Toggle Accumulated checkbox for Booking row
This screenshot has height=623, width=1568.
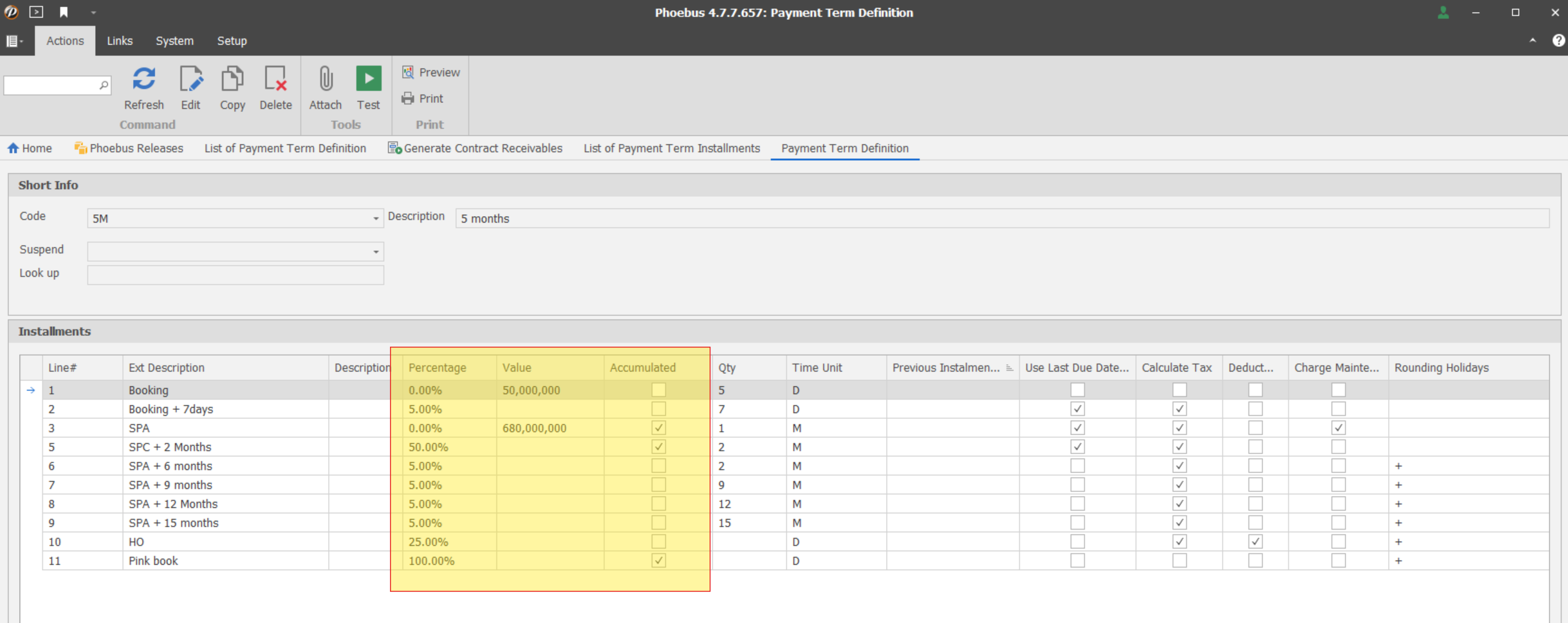coord(658,390)
